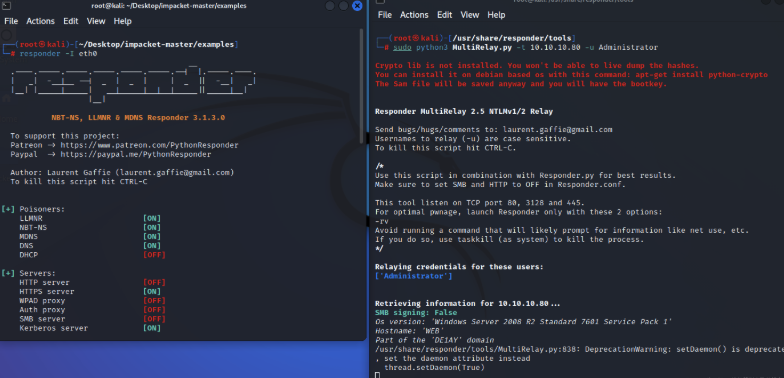Image resolution: width=784 pixels, height=378 pixels.
Task: Open View menu in left impacket terminal
Action: [96, 21]
